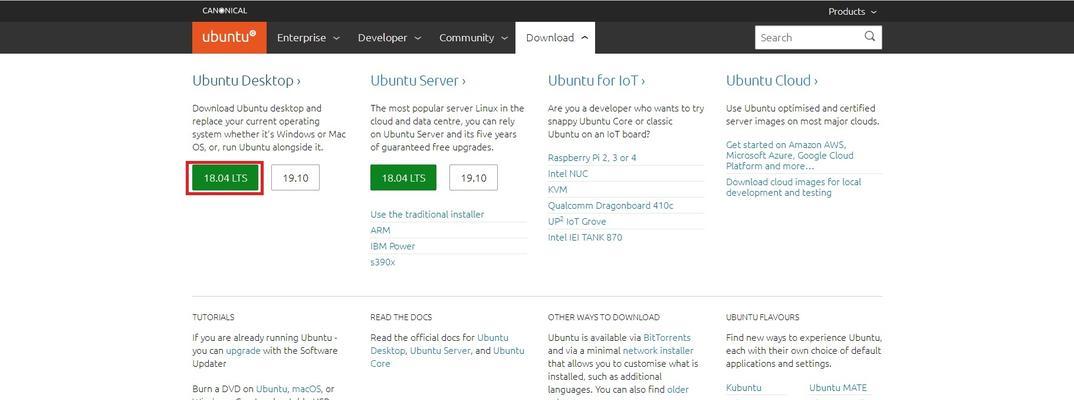Open the IBM Power link
Screen dimensions: 1074x400
pyautogui.click(x=392, y=246)
